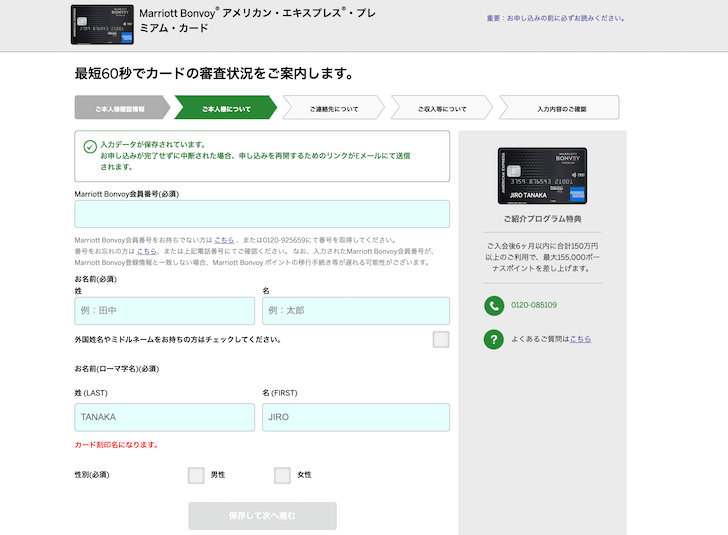Open the ご連絡先について step

334,108
